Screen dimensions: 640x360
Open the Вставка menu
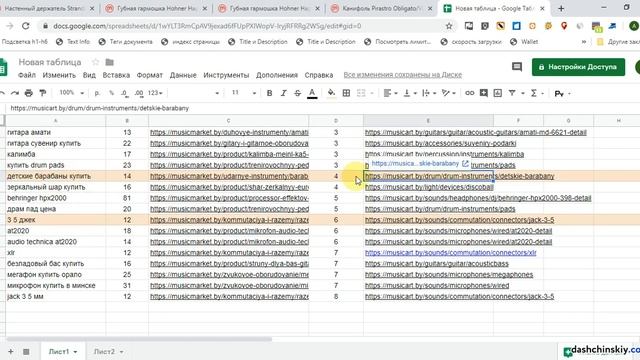[x=116, y=75]
